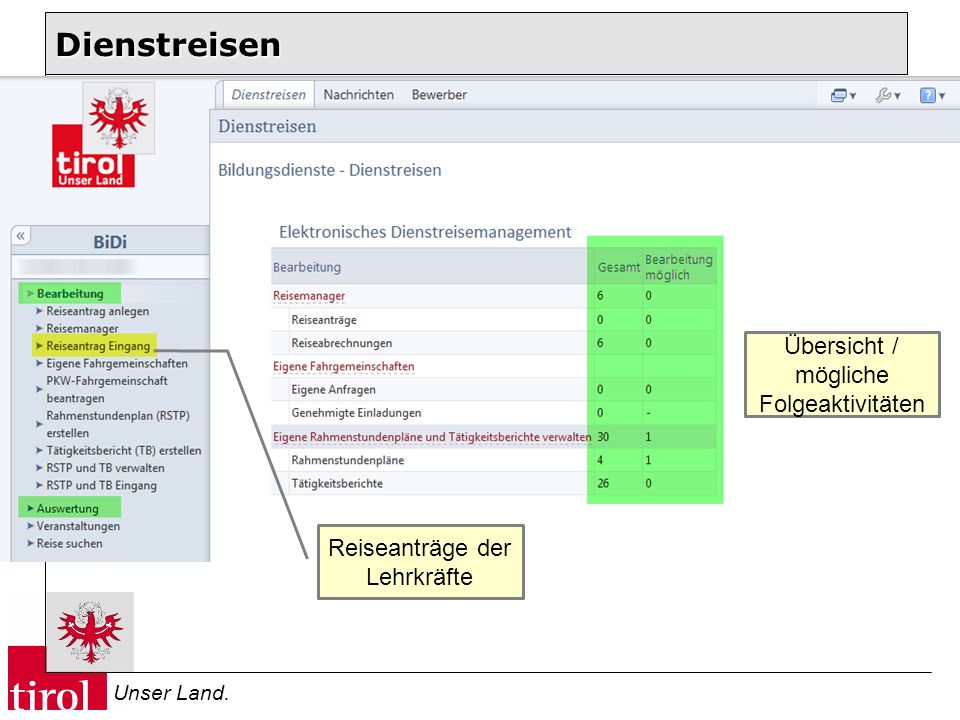The height and width of the screenshot is (720, 960).
Task: Click the Reiseabrechnungen row label
Action: pos(342,343)
